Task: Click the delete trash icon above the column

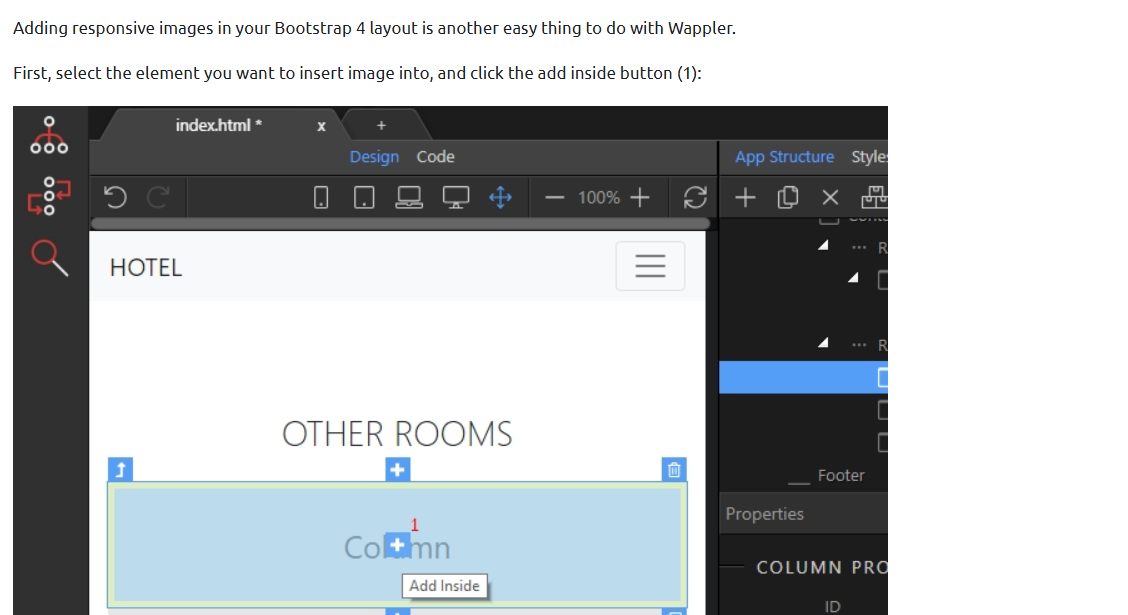Action: (674, 469)
